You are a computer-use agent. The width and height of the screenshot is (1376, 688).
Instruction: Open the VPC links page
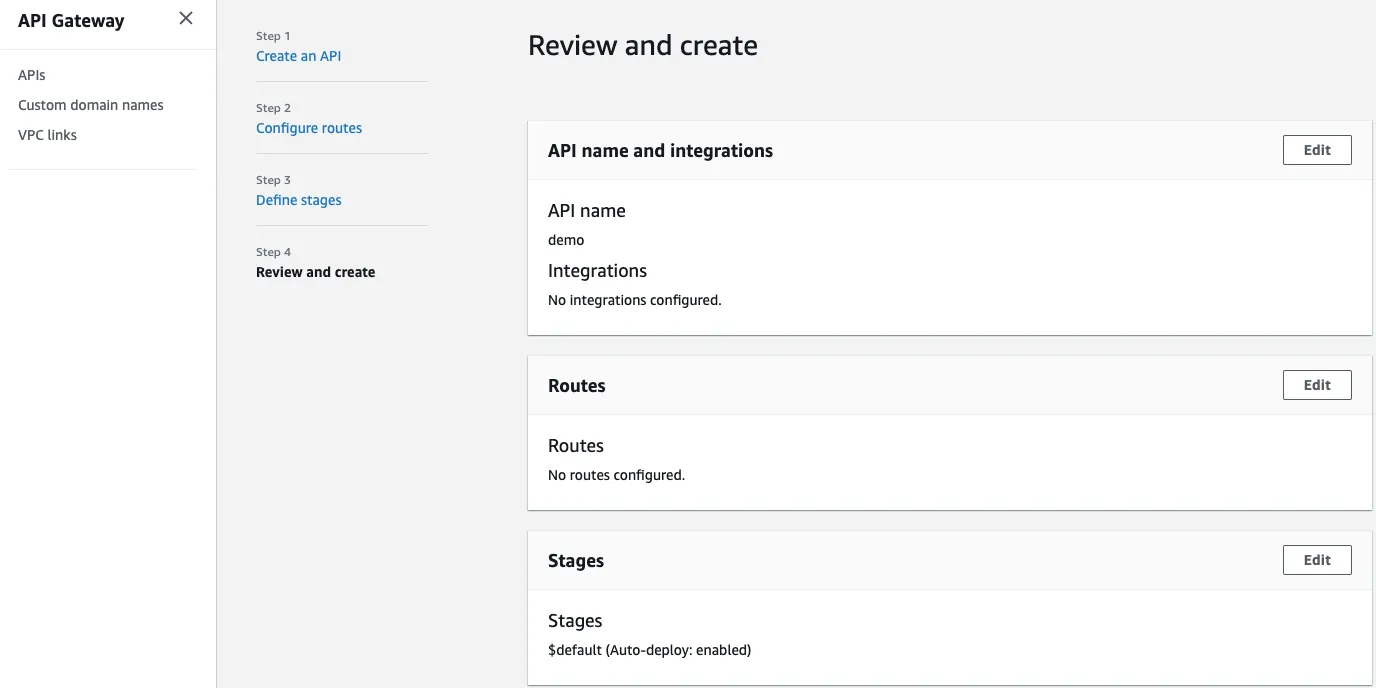point(47,134)
